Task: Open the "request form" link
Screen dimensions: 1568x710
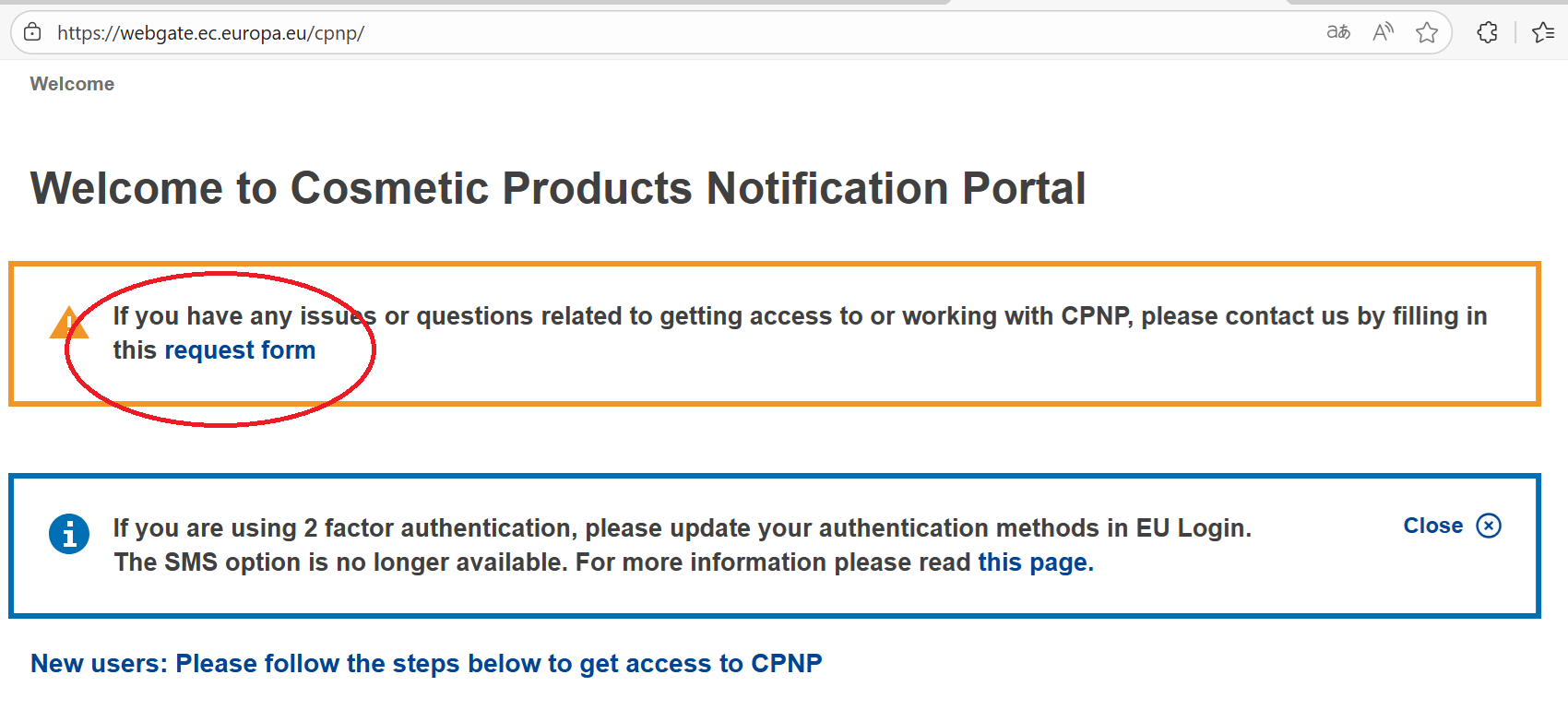Action: tap(240, 350)
